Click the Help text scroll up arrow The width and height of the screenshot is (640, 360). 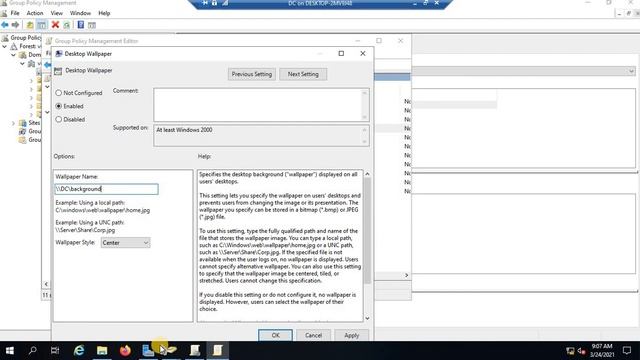point(367,174)
